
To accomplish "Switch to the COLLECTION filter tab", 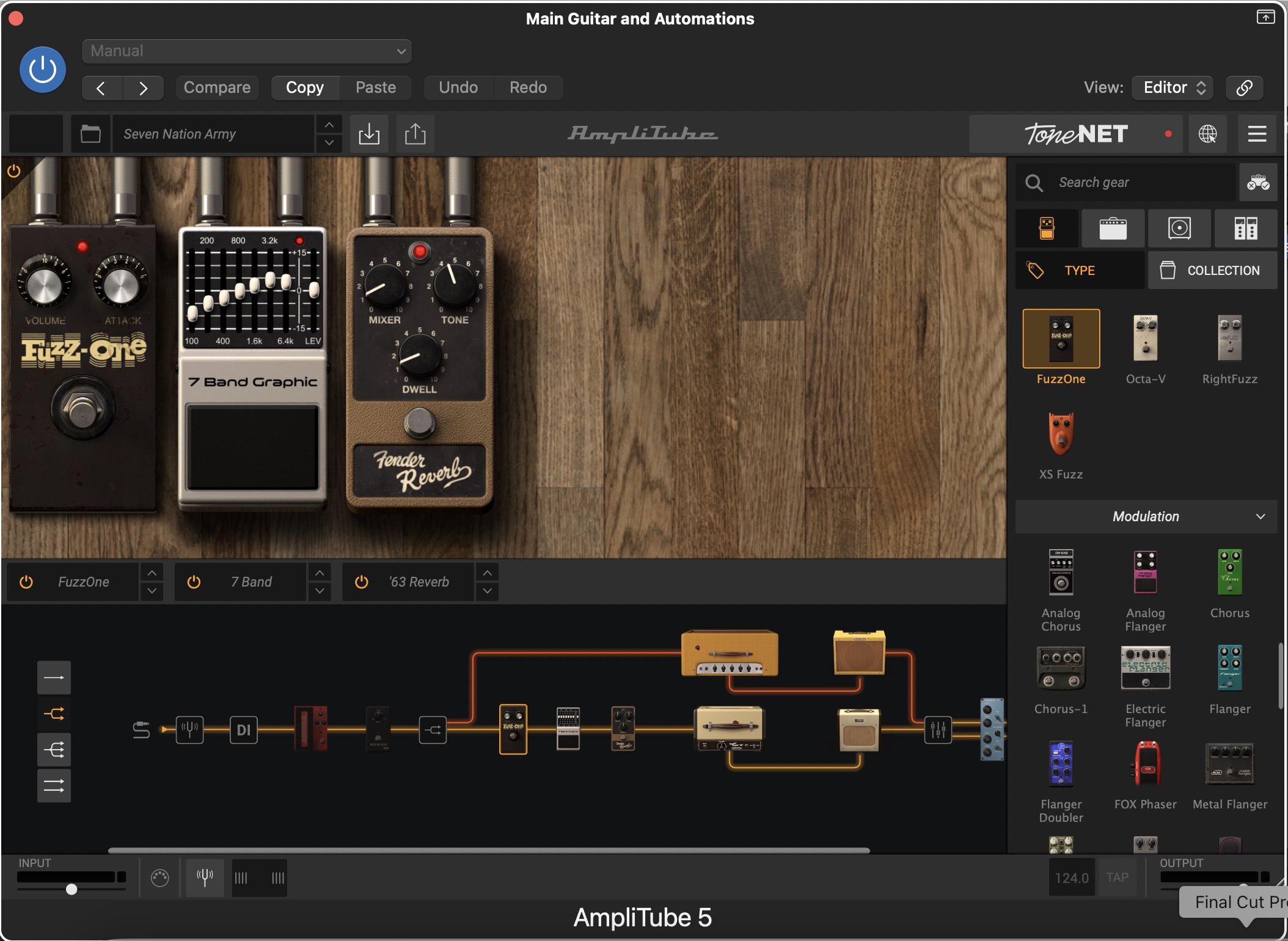I will click(1213, 270).
